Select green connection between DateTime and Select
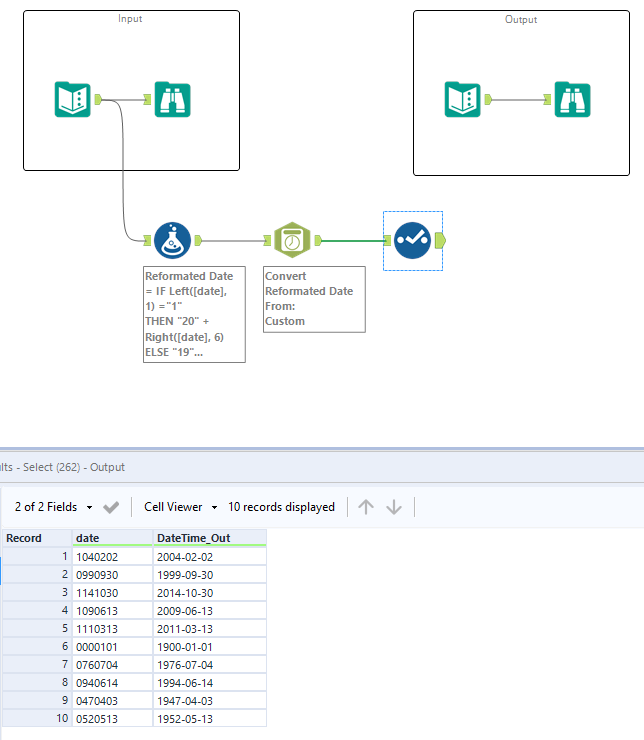Viewport: 644px width, 740px height. (x=354, y=241)
